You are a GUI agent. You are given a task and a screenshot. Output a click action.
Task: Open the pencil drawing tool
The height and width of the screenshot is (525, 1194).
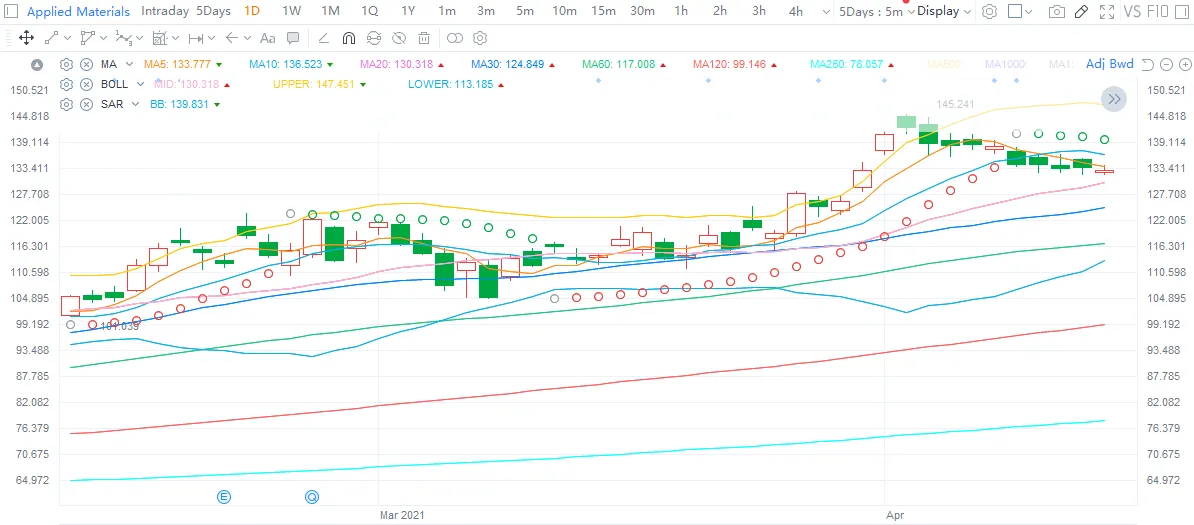click(x=1081, y=11)
